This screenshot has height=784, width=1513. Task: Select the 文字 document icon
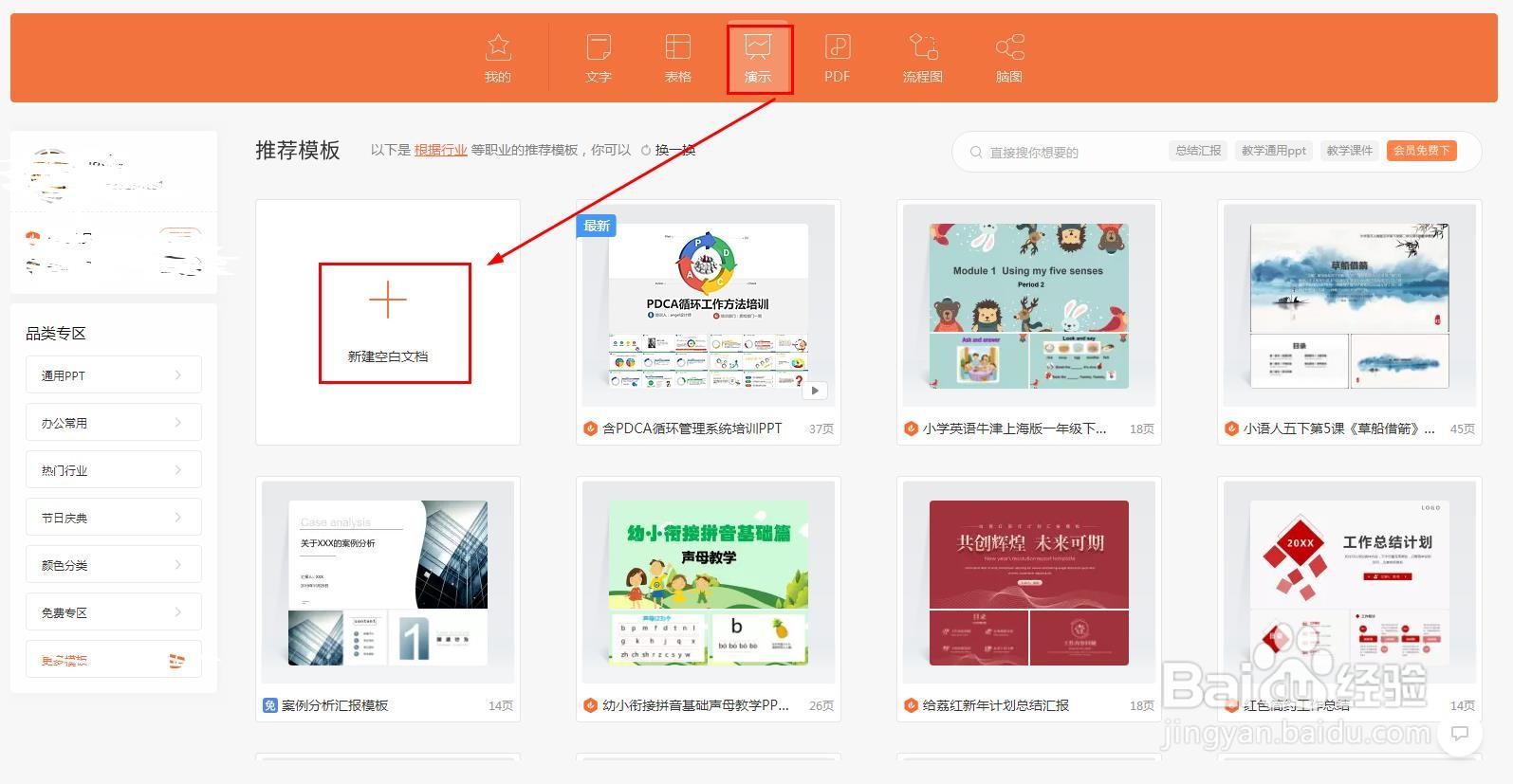[x=599, y=46]
